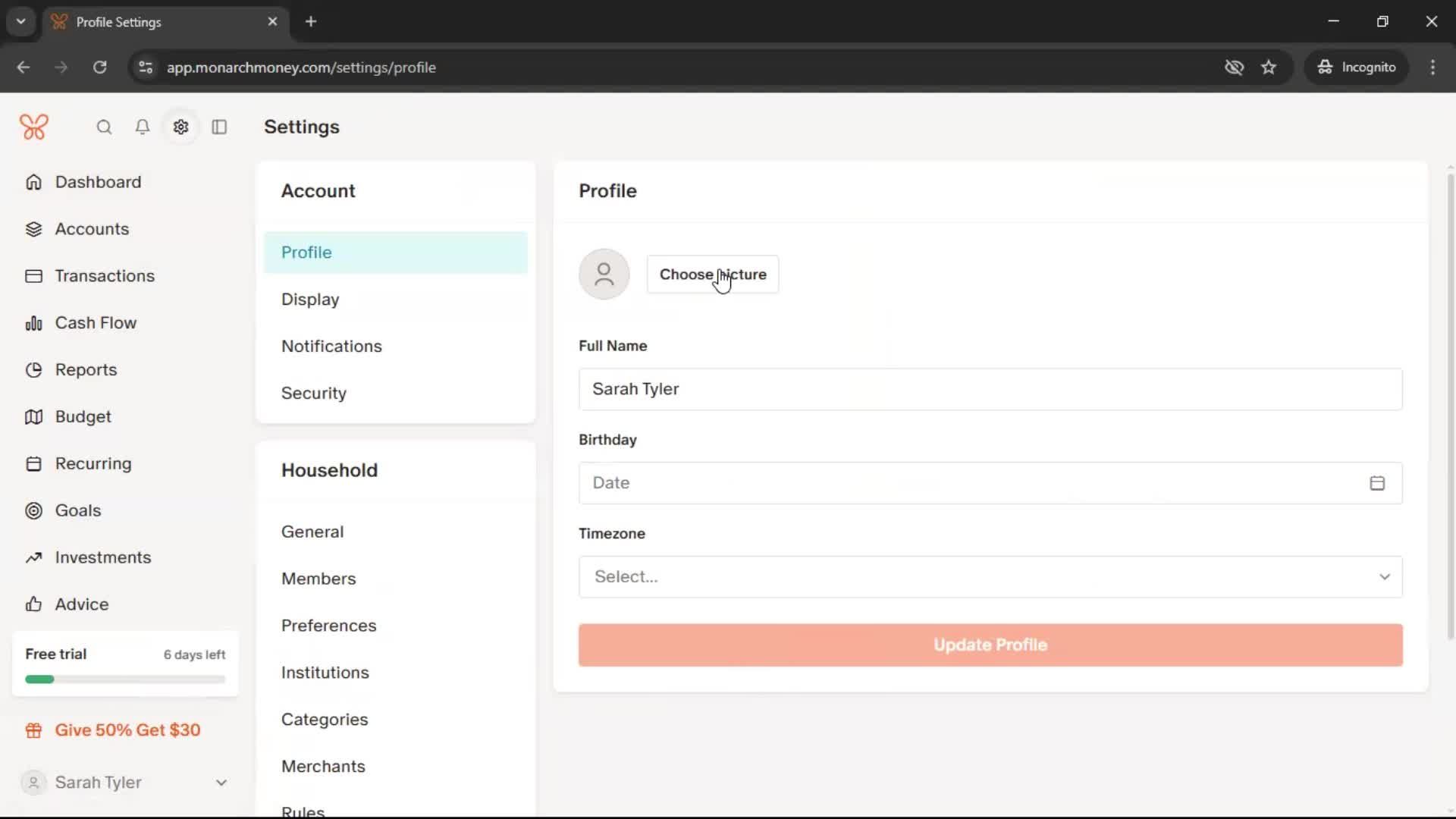Expand the Timezone select dropdown

(990, 577)
